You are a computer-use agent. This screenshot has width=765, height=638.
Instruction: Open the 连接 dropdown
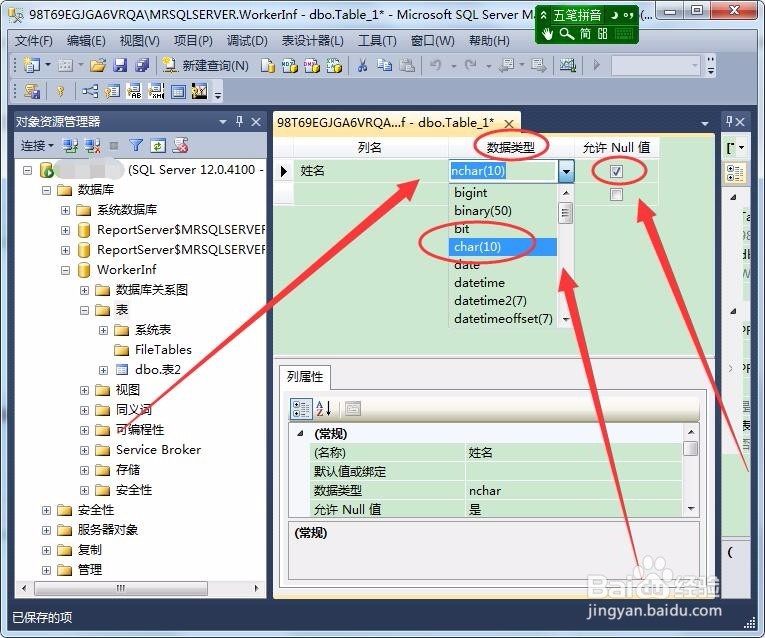click(x=37, y=145)
